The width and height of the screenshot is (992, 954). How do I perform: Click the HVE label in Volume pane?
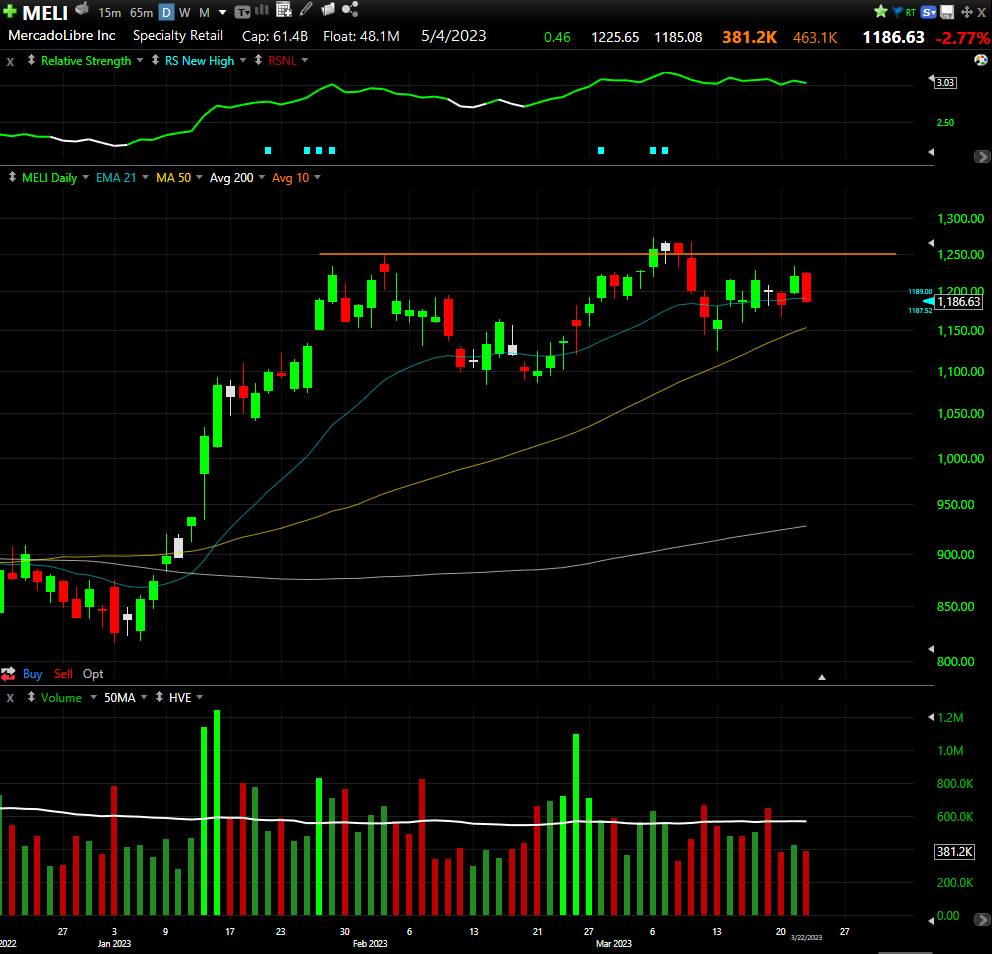180,698
